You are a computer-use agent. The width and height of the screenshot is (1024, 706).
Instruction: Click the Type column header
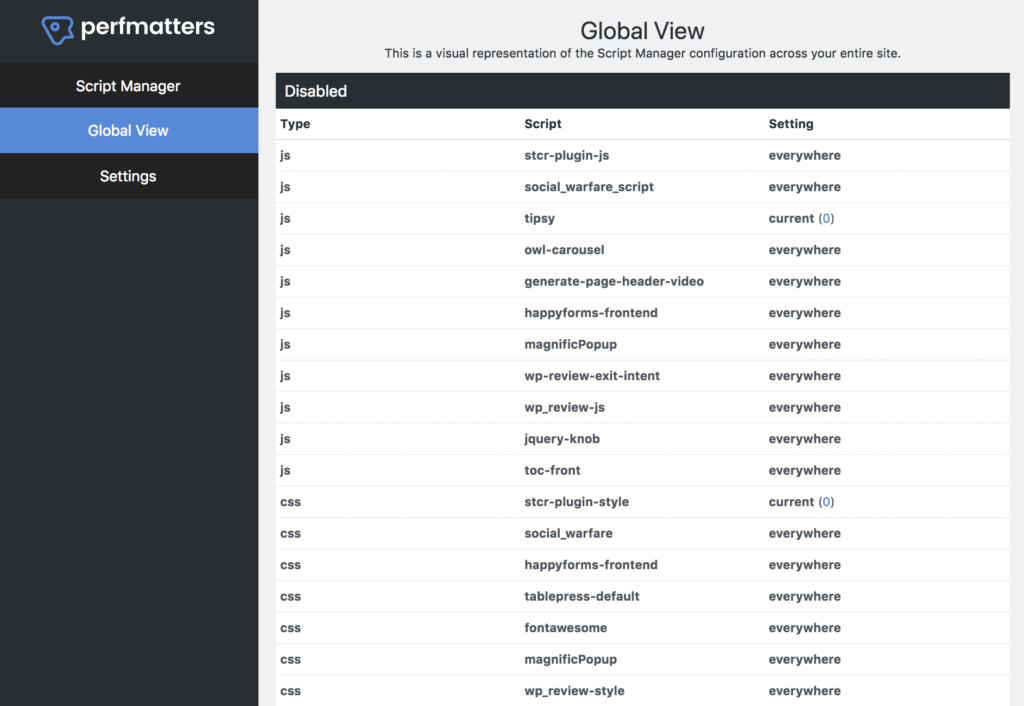pos(290,124)
